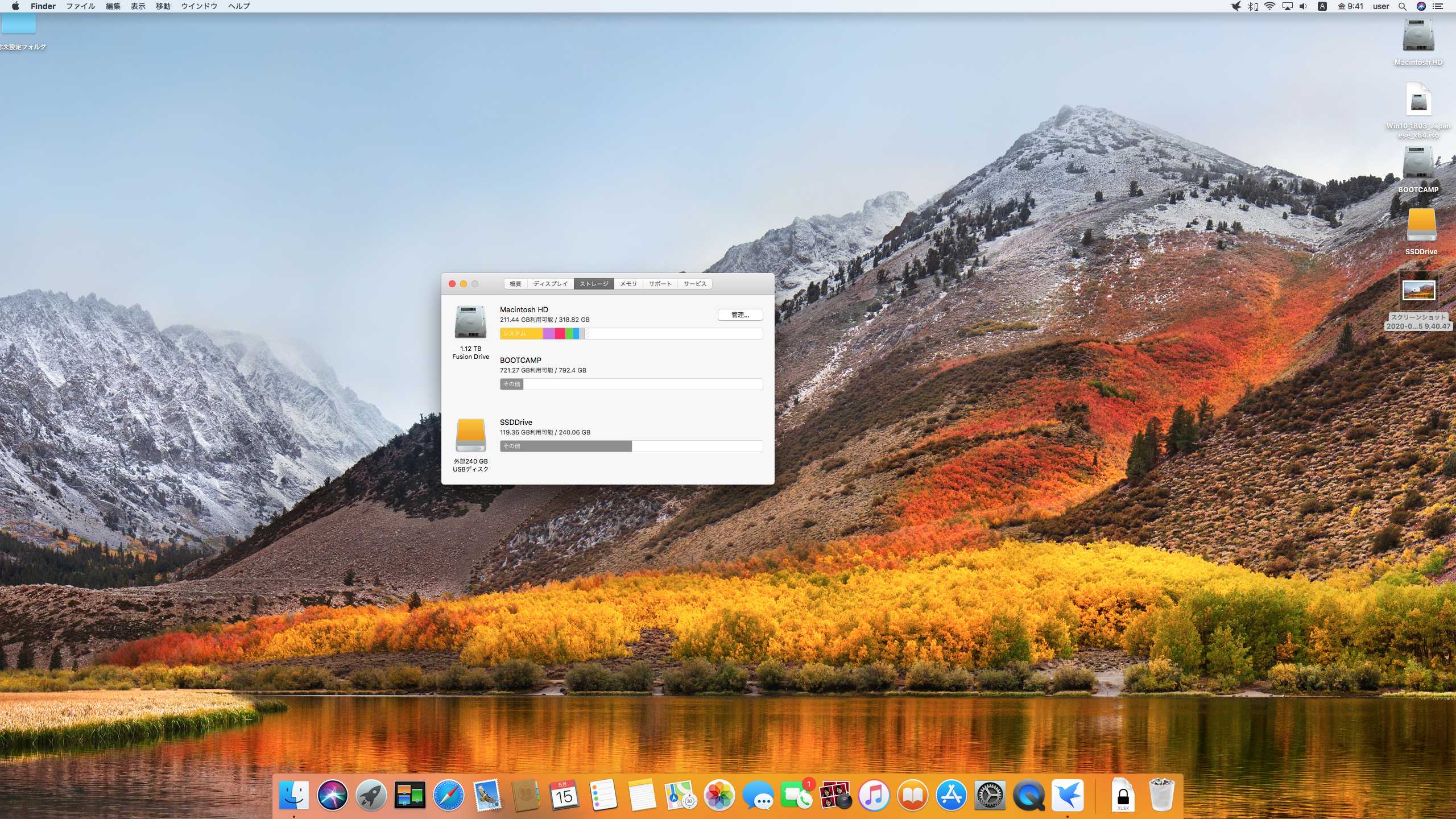Open Spotlight search magnifier

pyautogui.click(x=1403, y=6)
